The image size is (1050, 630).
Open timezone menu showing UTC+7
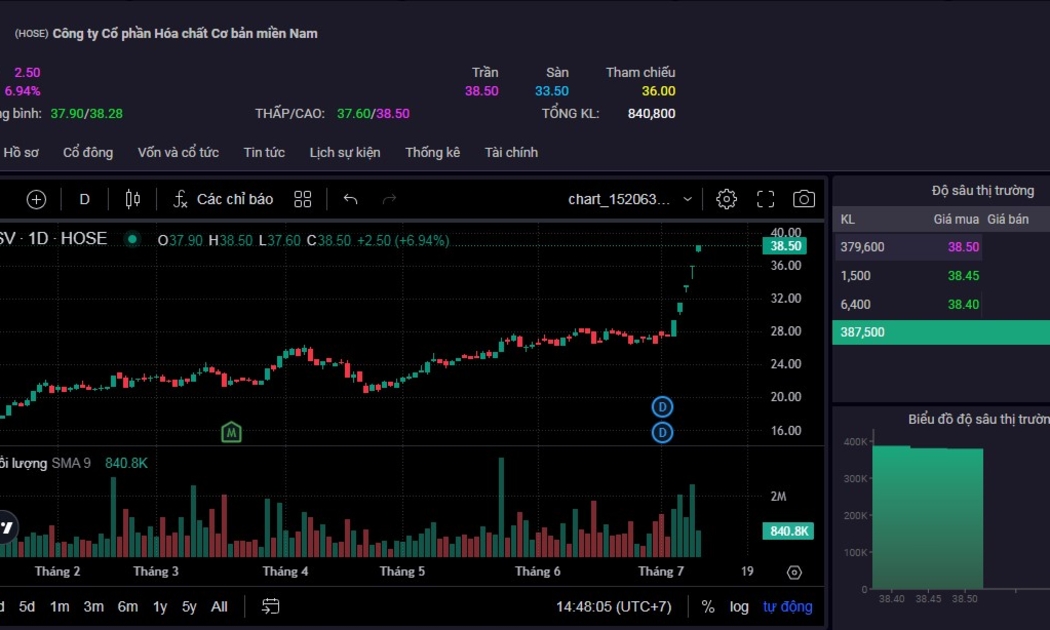[614, 606]
